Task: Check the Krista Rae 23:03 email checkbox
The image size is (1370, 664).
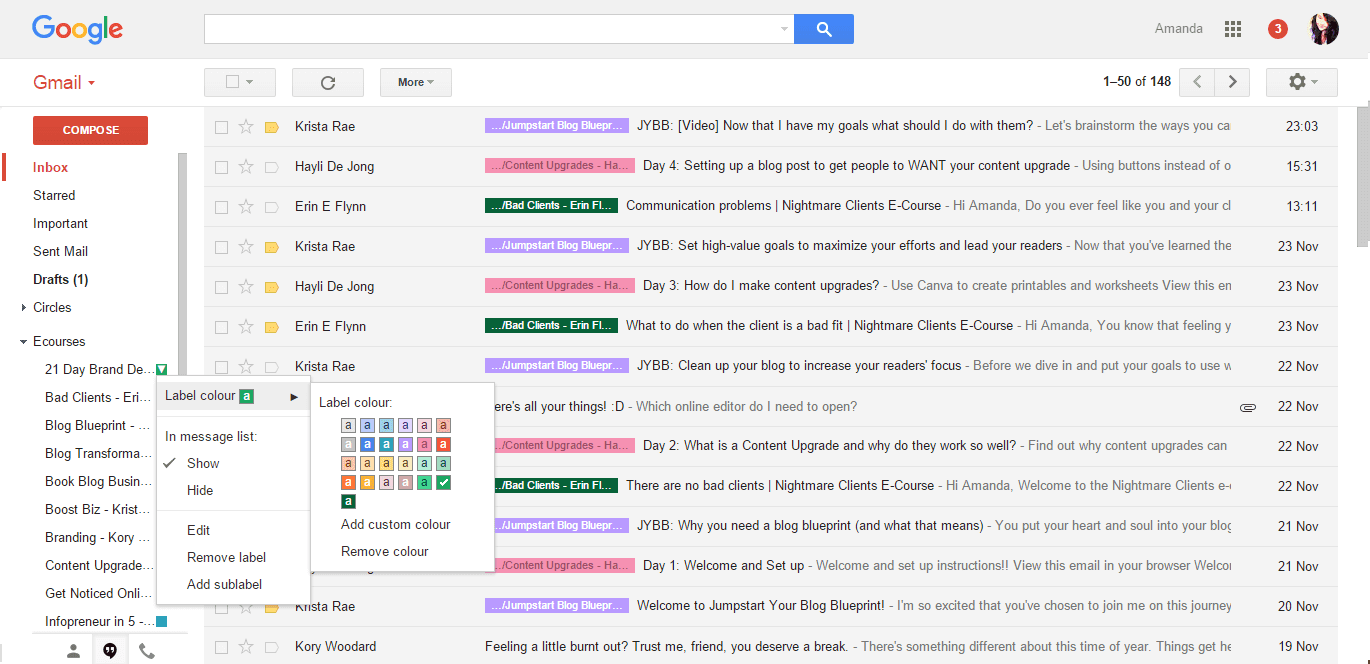Action: pyautogui.click(x=221, y=127)
